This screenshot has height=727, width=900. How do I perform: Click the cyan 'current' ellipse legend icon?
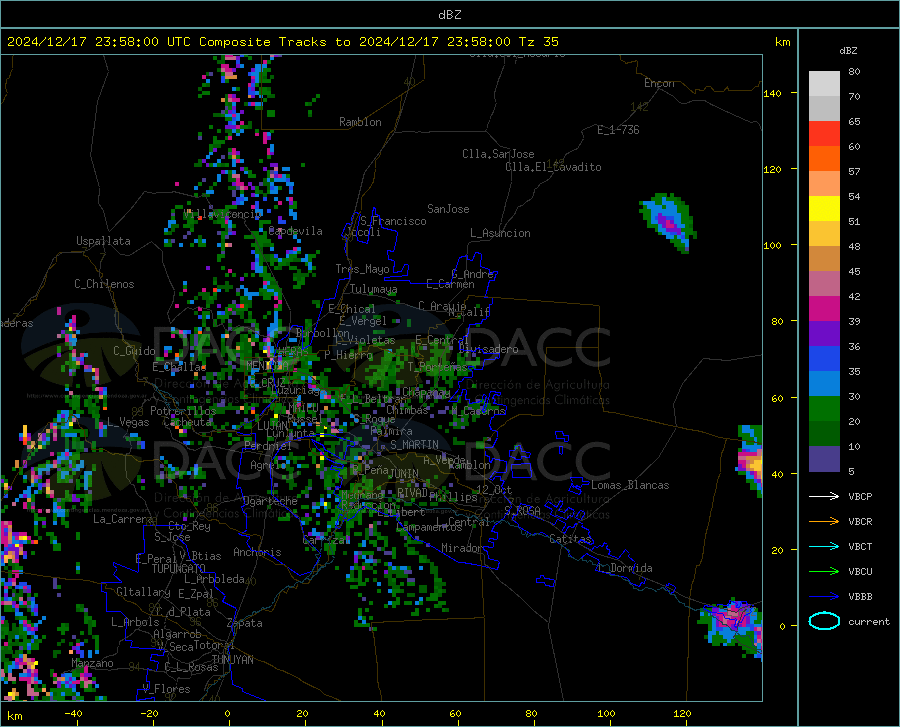[x=824, y=621]
